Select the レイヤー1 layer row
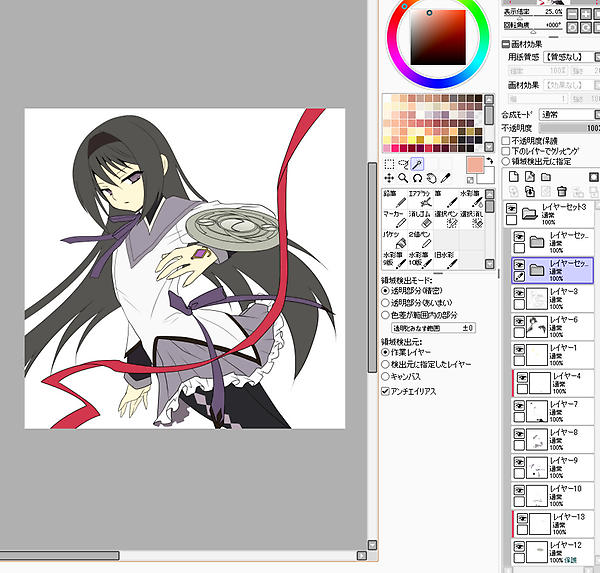This screenshot has width=600, height=573. [x=553, y=355]
